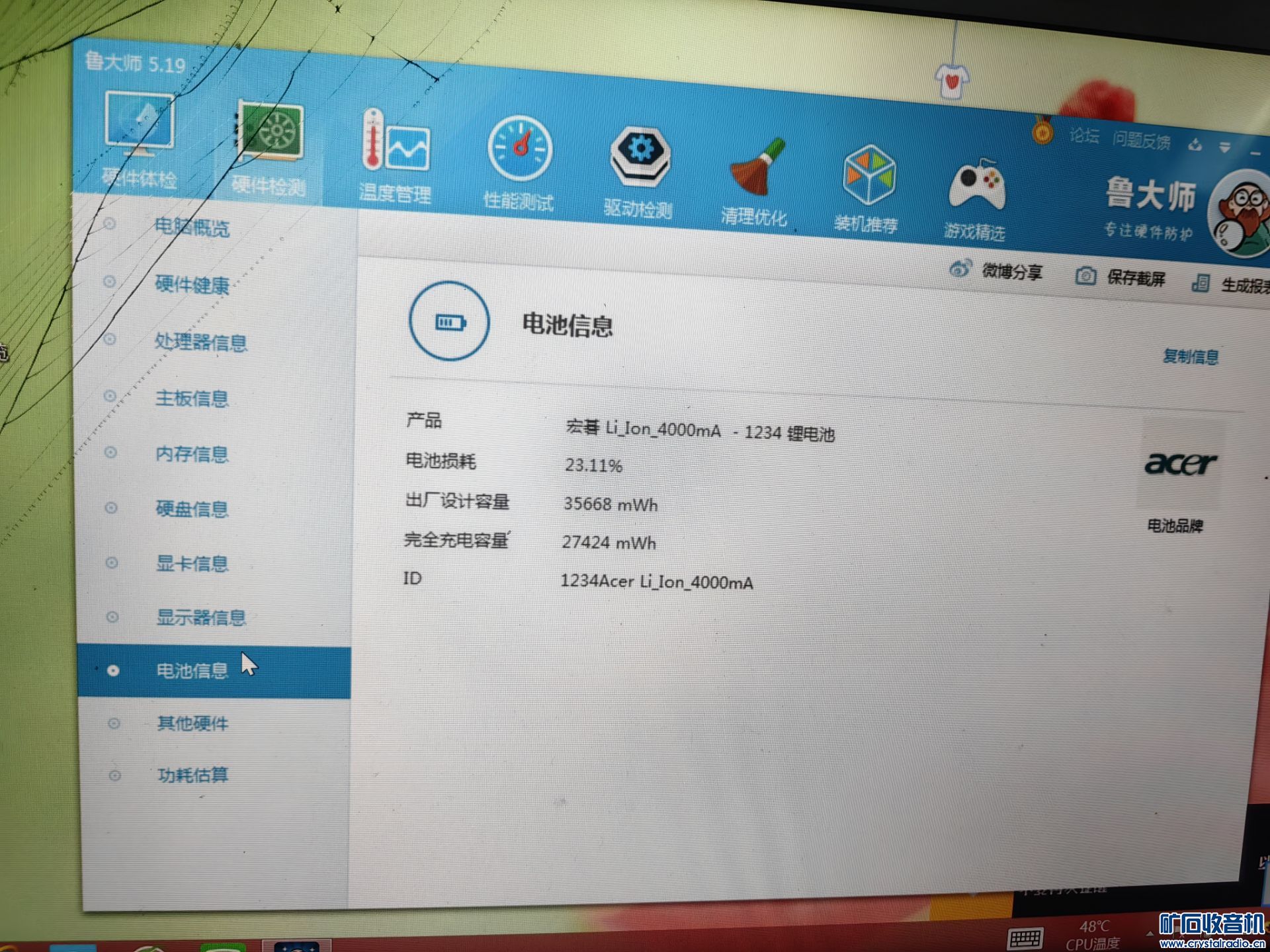Select 主板信息 in the sidebar
The height and width of the screenshot is (952, 1270).
pyautogui.click(x=192, y=398)
